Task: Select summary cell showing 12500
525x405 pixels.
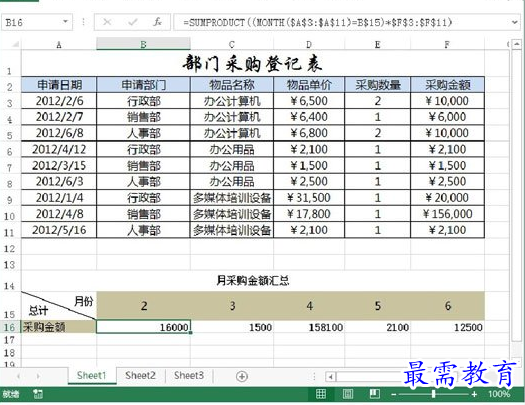Action: 447,327
